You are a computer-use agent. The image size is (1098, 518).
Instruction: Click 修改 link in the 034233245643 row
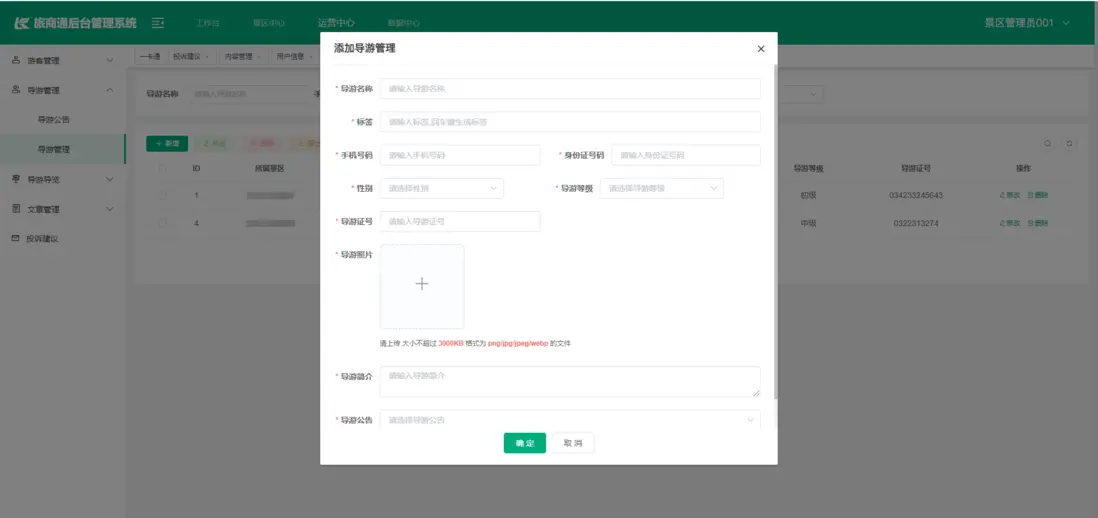pos(1010,195)
